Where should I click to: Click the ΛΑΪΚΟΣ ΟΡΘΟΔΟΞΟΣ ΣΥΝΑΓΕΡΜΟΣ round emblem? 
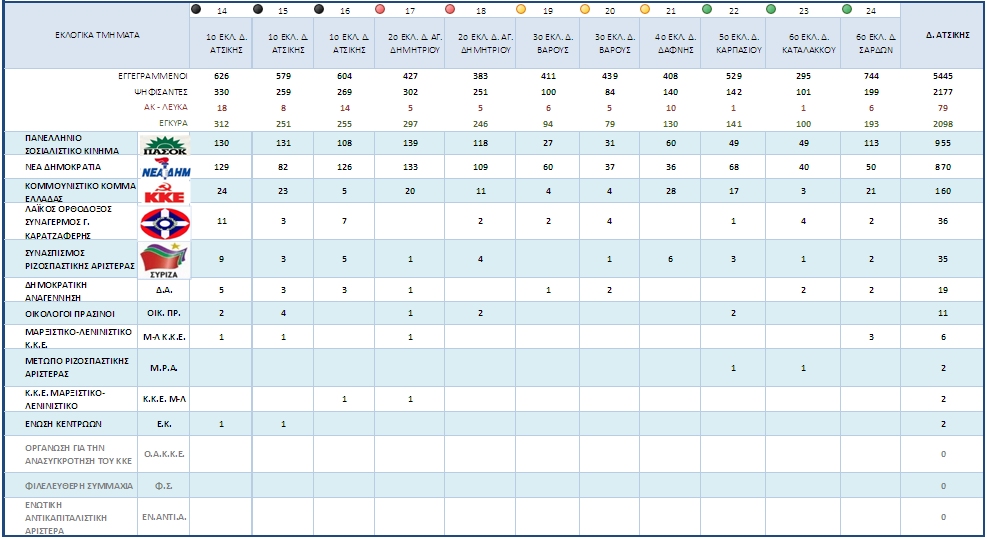[x=165, y=223]
